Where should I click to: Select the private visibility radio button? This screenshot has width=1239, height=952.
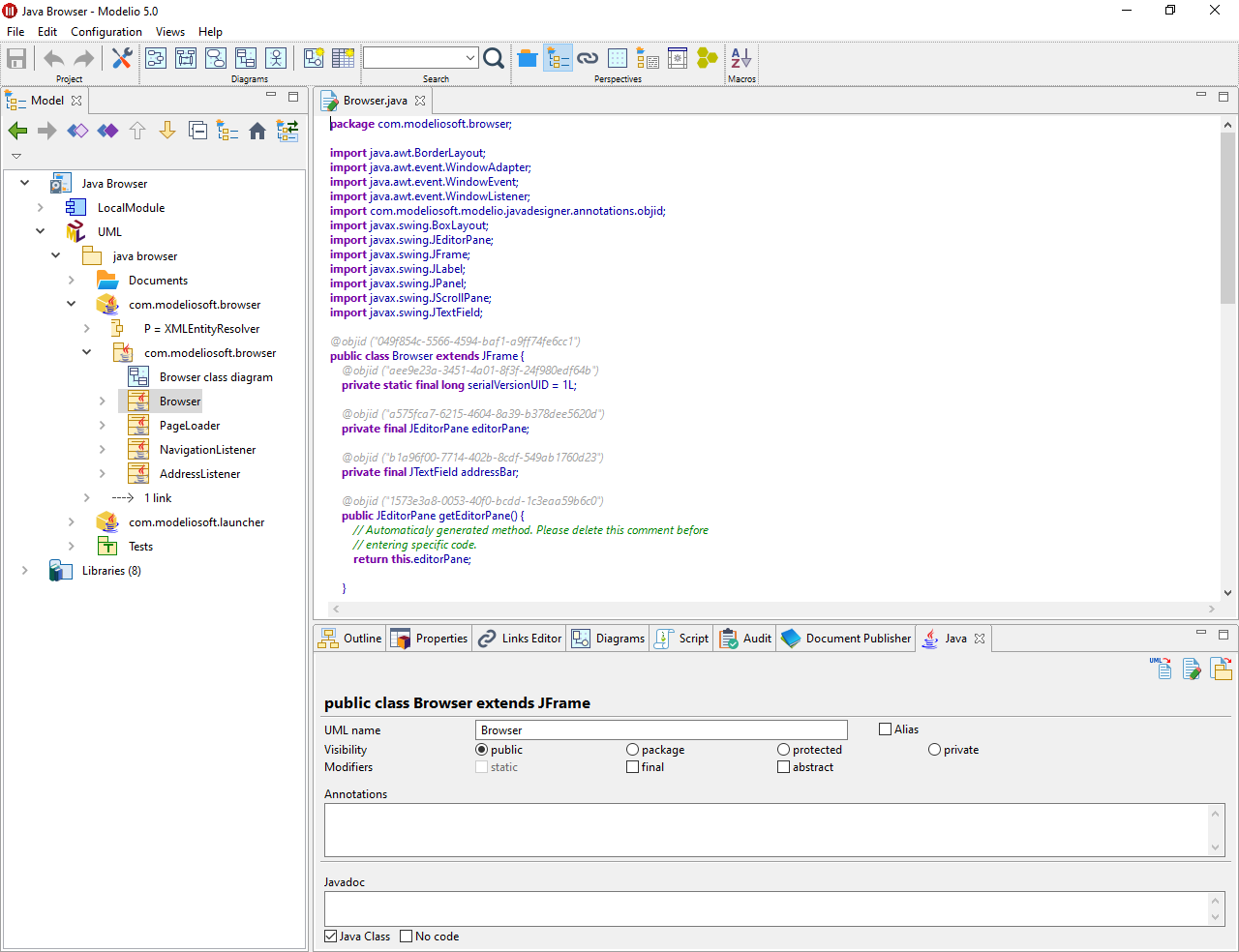(x=934, y=750)
